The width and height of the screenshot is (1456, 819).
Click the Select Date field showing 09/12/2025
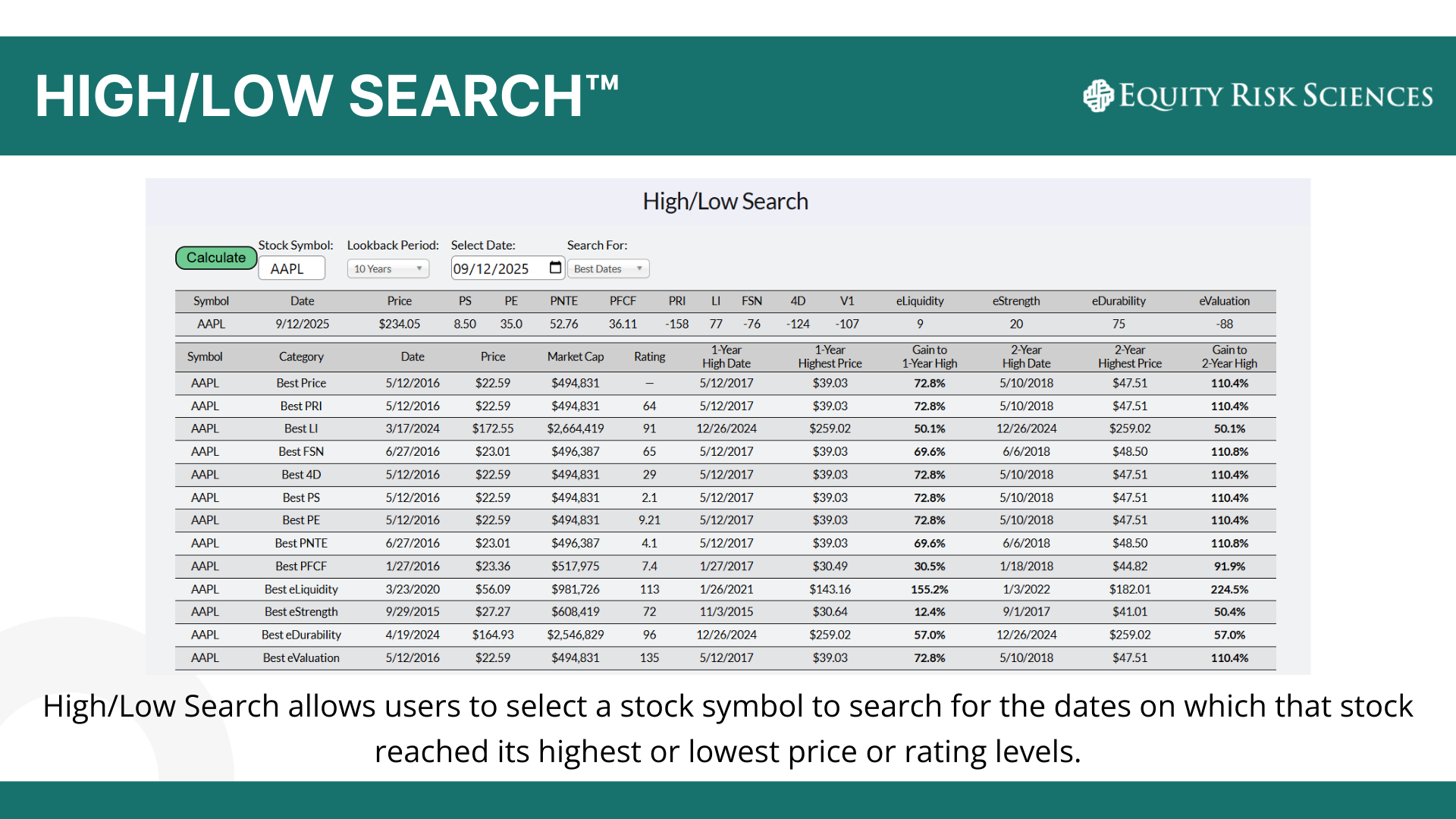click(x=507, y=268)
